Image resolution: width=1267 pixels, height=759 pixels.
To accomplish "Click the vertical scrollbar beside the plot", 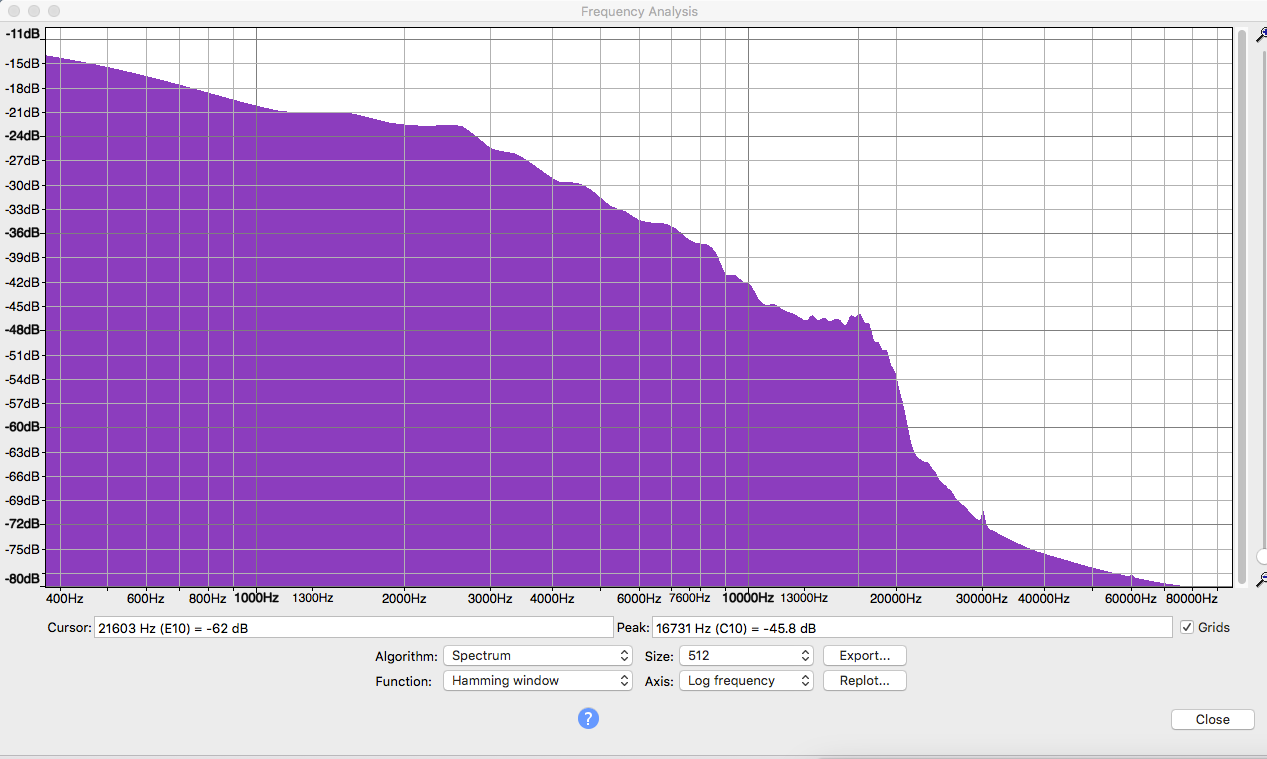I will (x=1242, y=306).
